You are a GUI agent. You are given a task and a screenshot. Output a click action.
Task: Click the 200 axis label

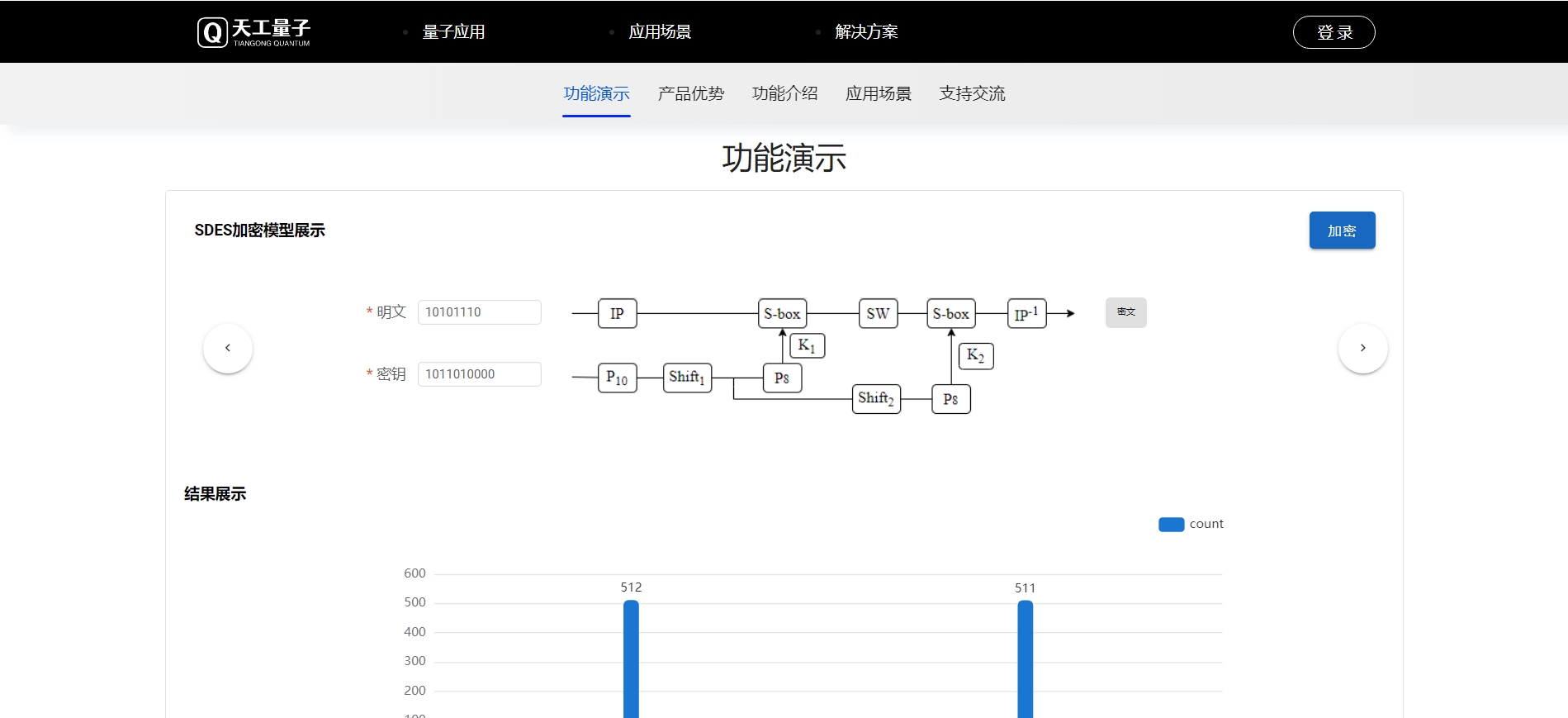pos(415,691)
